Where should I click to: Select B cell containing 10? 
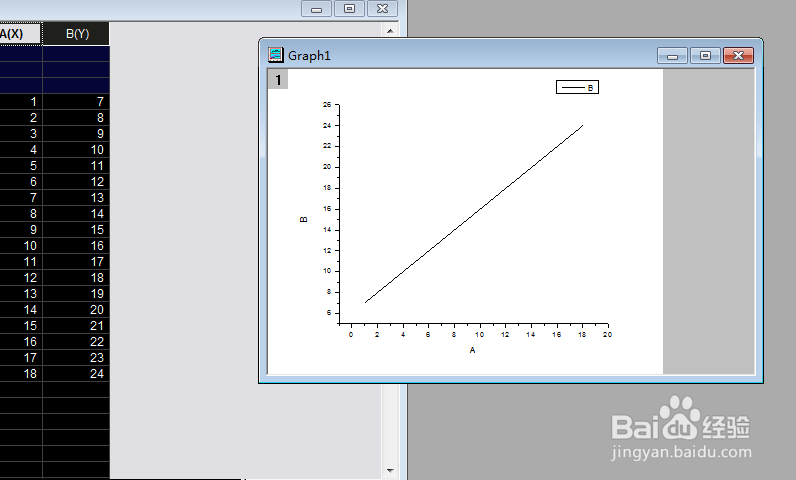point(76,150)
